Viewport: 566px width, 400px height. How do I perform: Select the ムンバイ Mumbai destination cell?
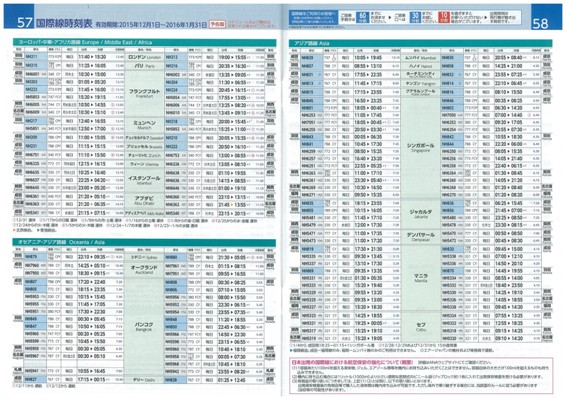[x=420, y=58]
